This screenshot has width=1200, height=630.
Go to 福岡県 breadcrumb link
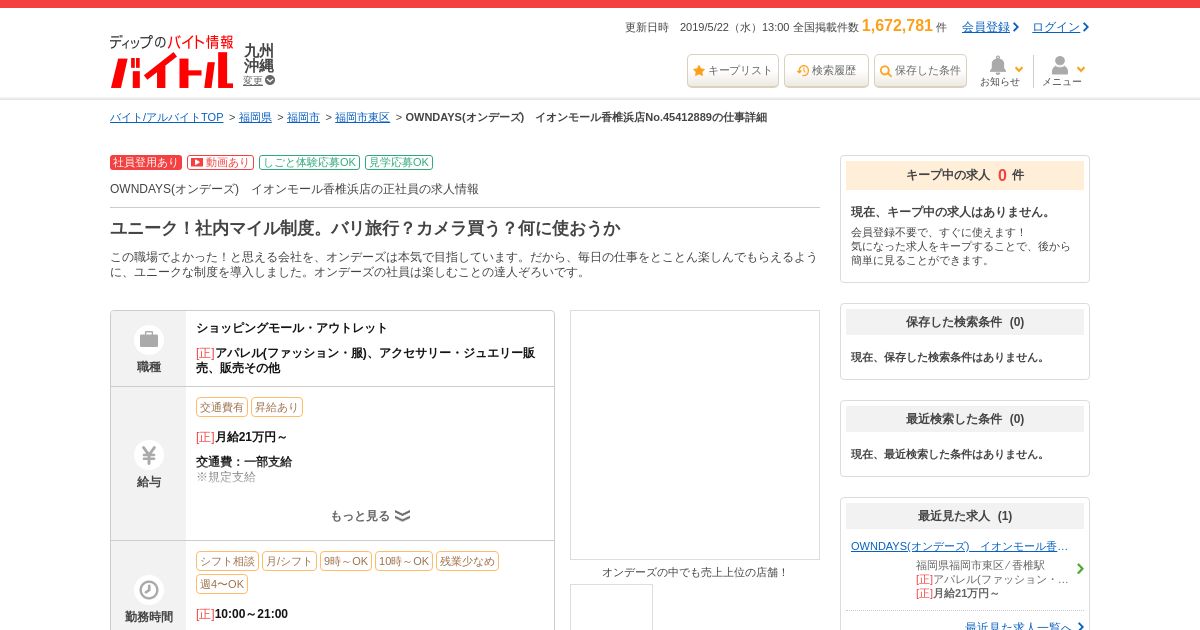pos(255,118)
